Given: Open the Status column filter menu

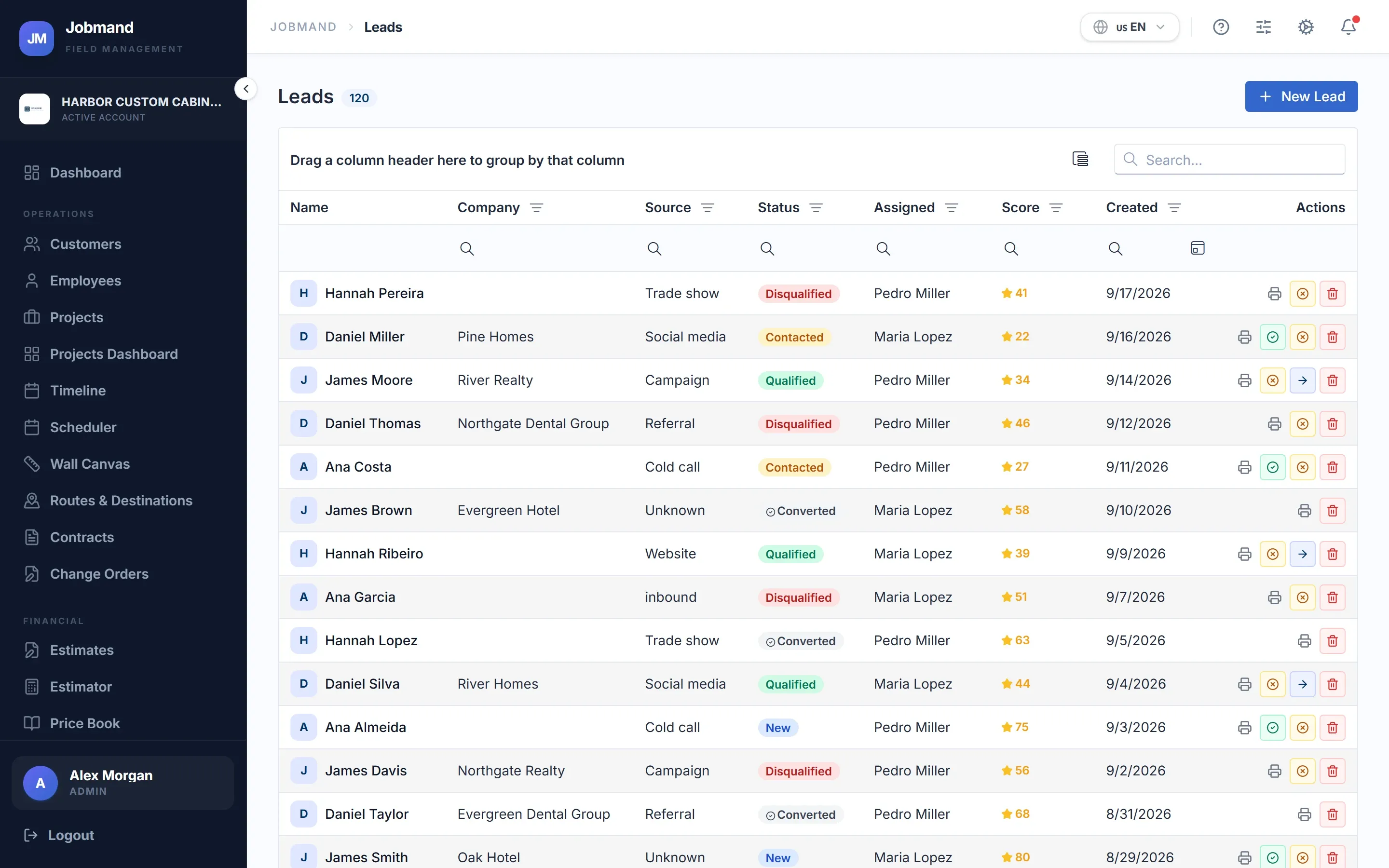Looking at the screenshot, I should pos(816,208).
